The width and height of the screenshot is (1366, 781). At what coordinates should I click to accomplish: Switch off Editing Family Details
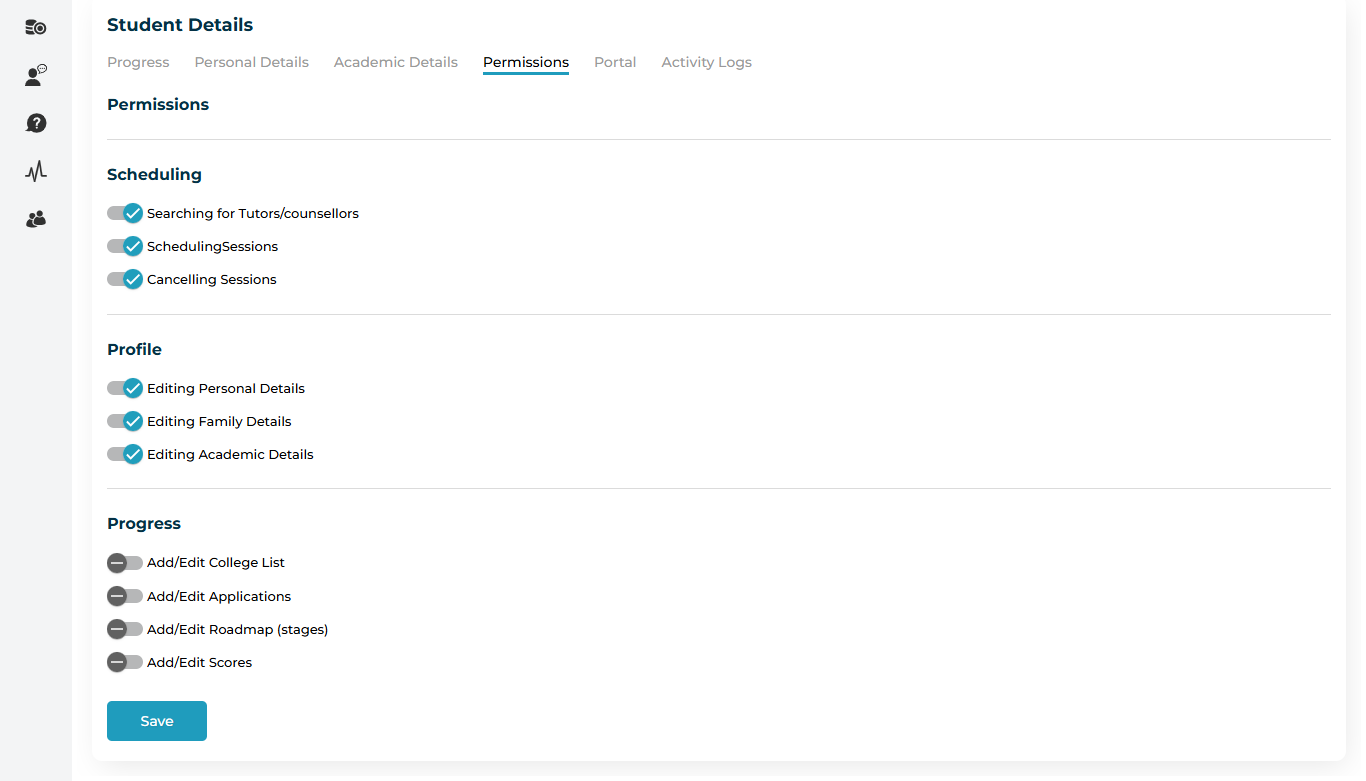(x=125, y=421)
